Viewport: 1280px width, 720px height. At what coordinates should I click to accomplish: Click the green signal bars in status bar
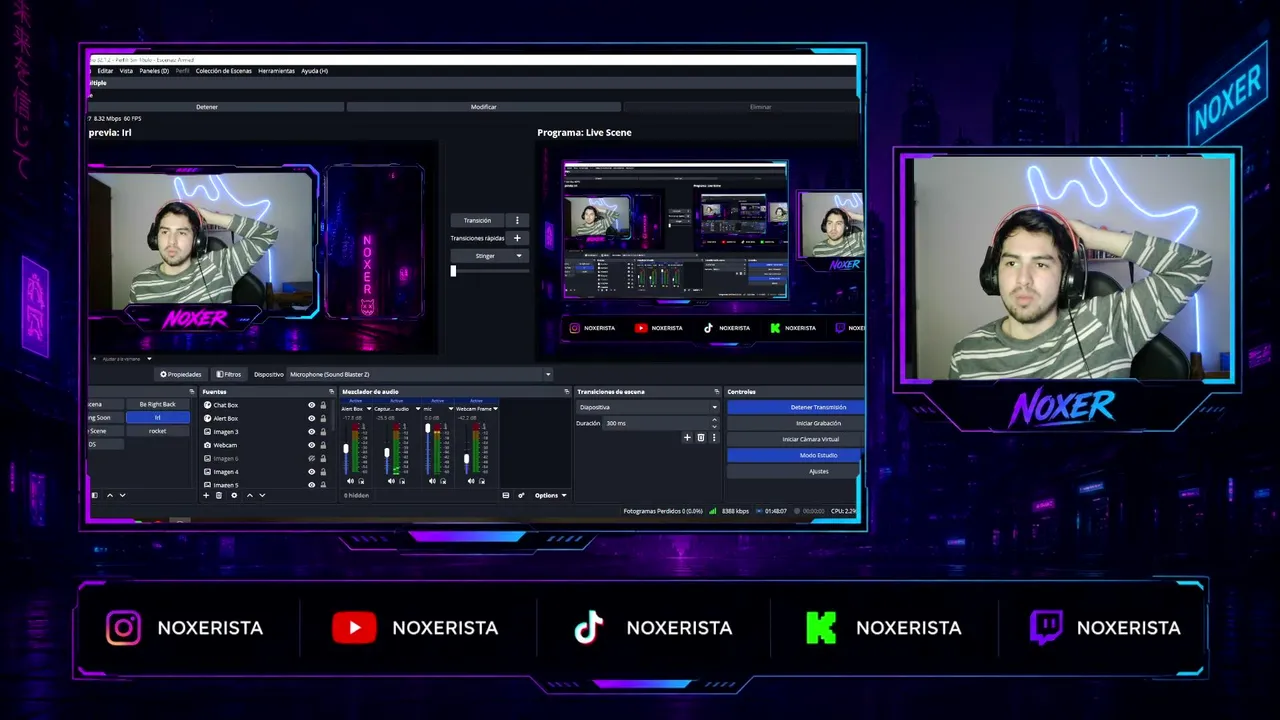(713, 511)
